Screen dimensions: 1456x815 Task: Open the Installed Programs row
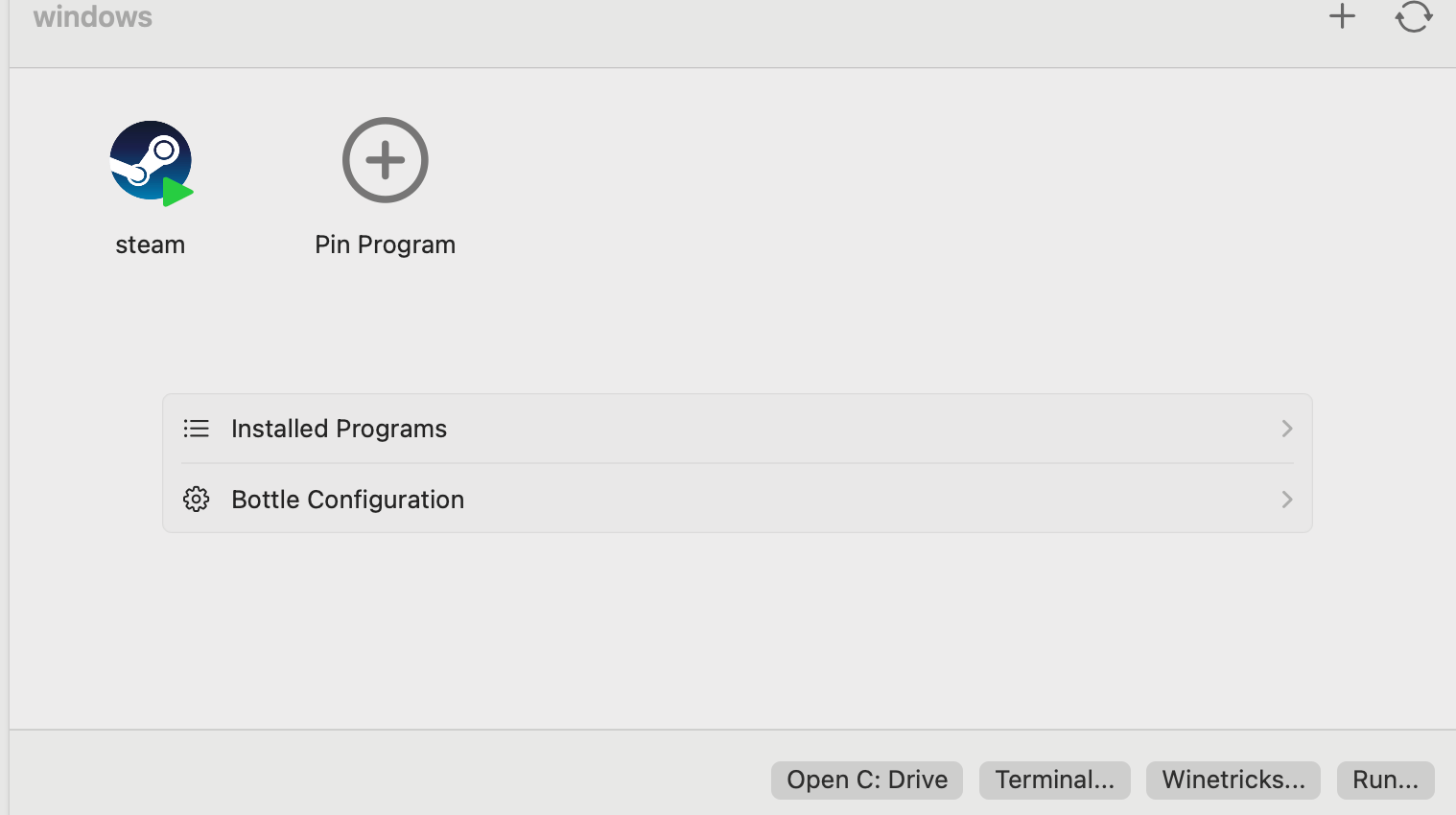click(x=737, y=429)
